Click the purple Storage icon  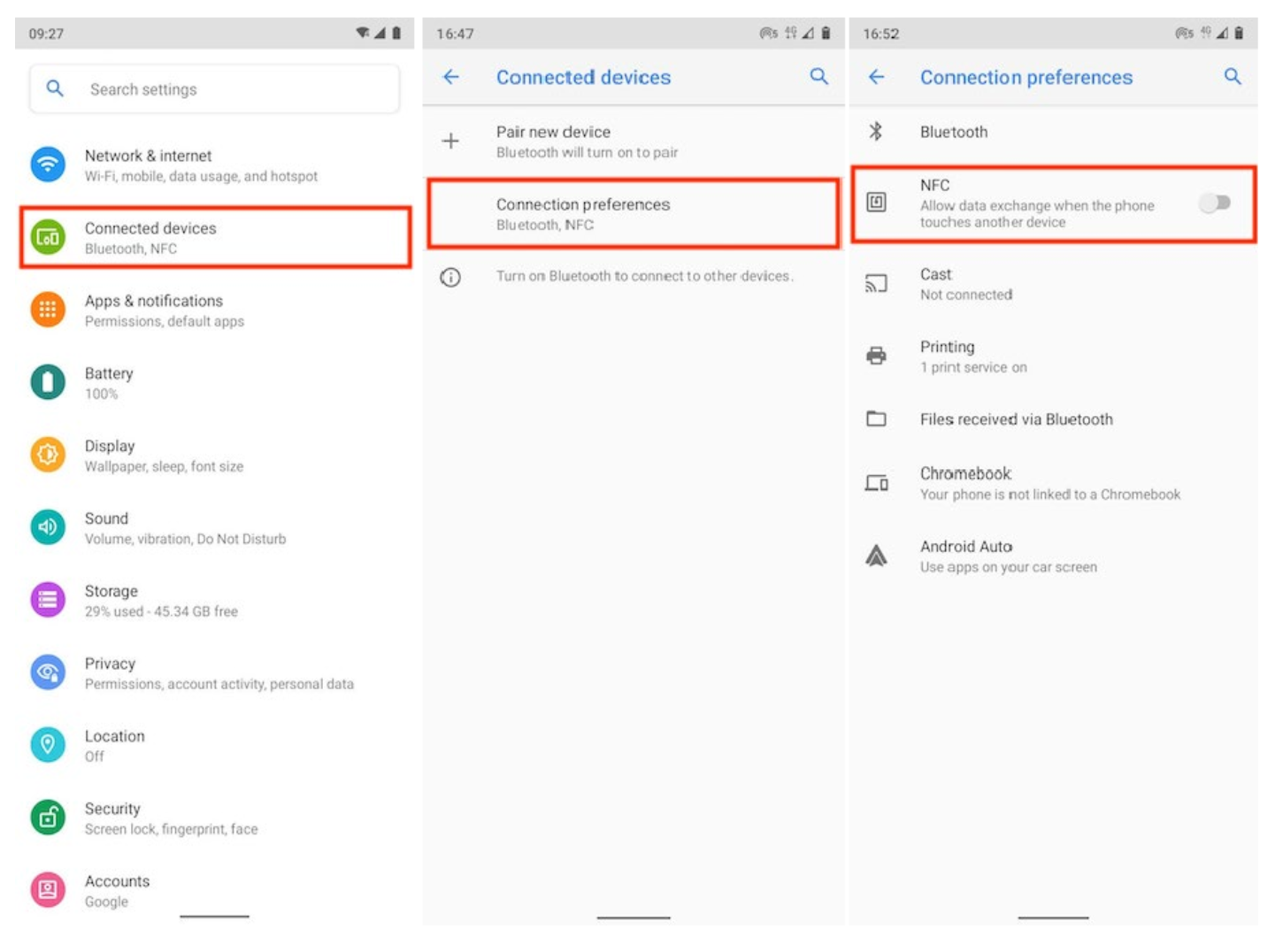(x=48, y=600)
